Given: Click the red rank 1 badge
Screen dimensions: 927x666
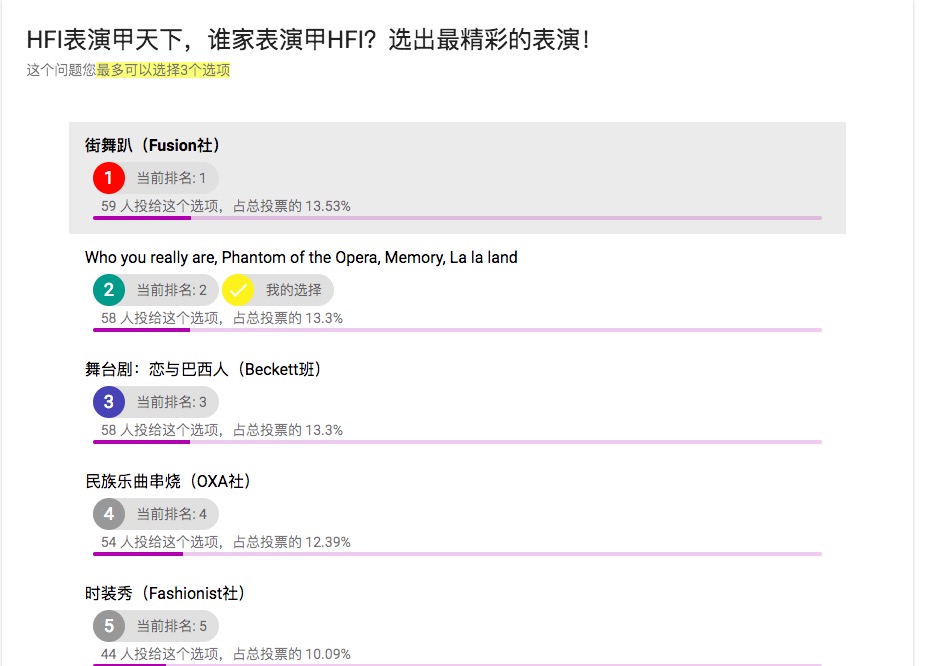Looking at the screenshot, I should click(x=109, y=178).
